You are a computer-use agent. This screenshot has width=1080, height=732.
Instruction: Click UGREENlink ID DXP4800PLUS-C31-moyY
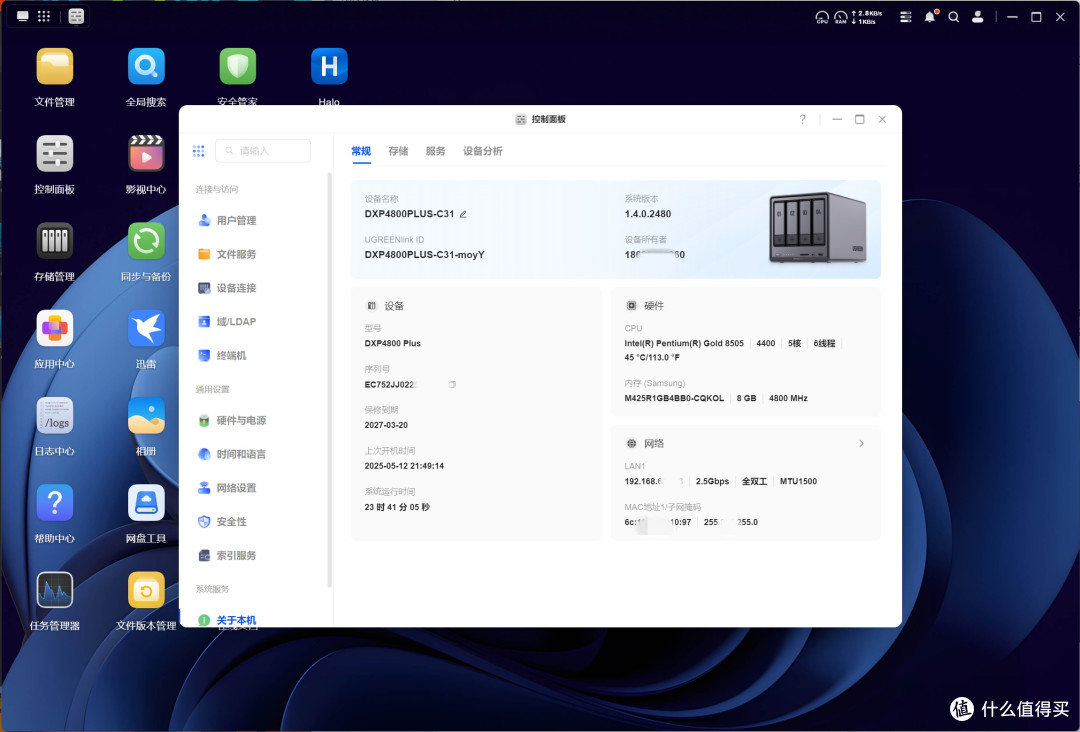[424, 255]
